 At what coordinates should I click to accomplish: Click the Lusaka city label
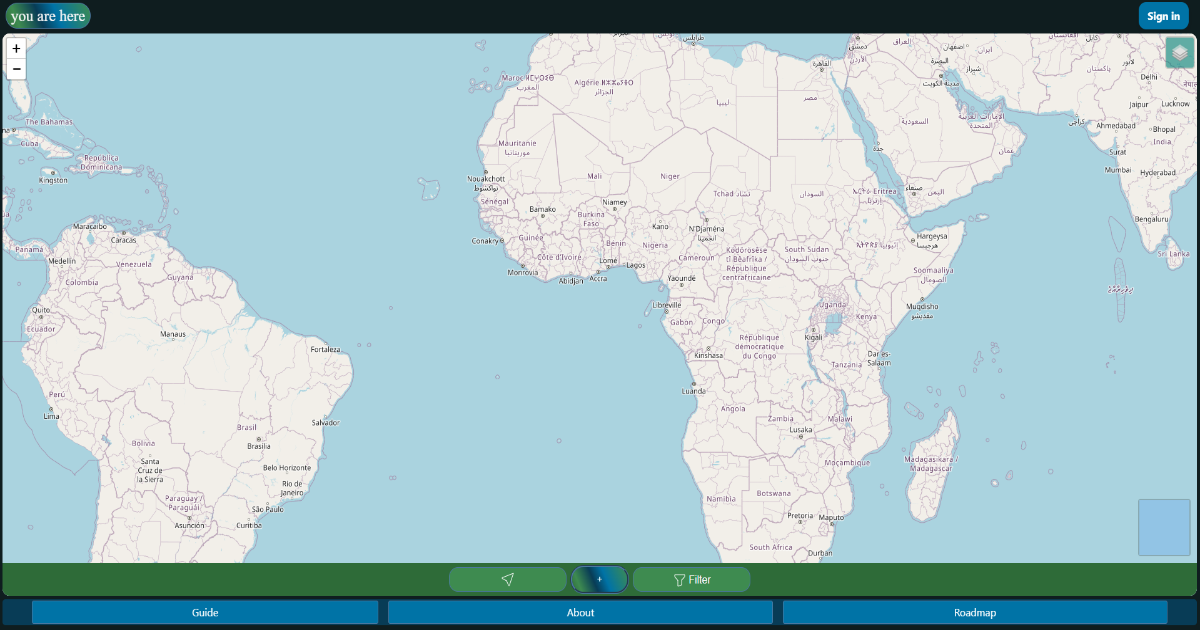[801, 429]
